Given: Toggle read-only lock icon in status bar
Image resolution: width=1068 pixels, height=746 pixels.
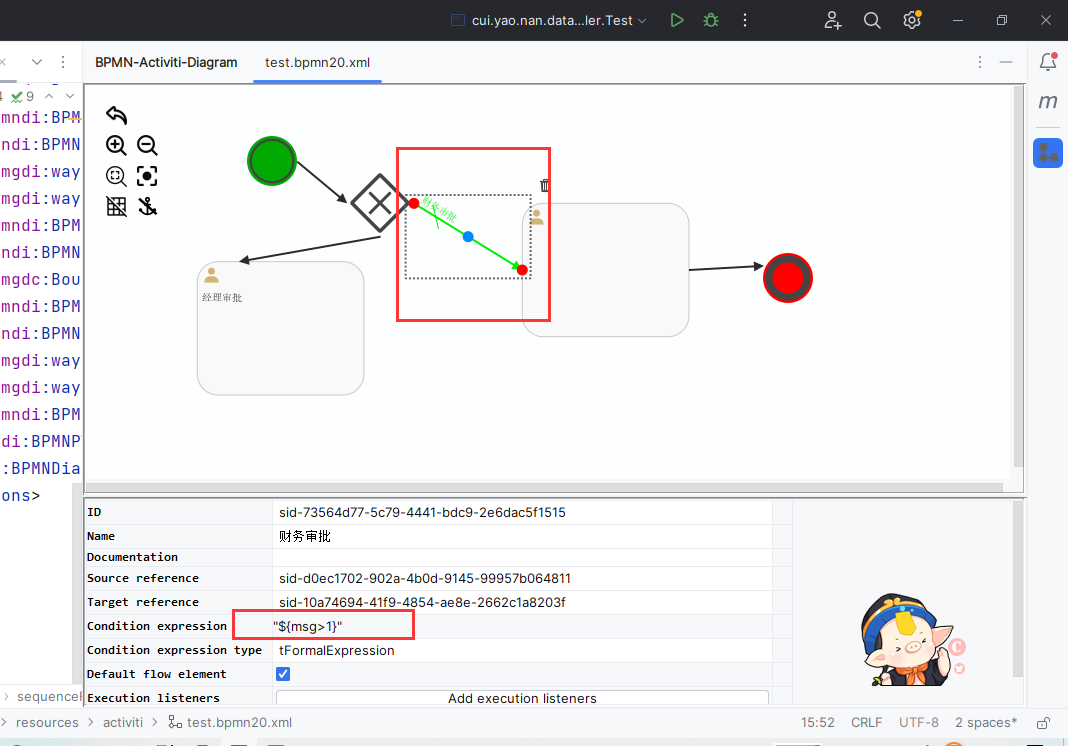Looking at the screenshot, I should click(x=1043, y=723).
